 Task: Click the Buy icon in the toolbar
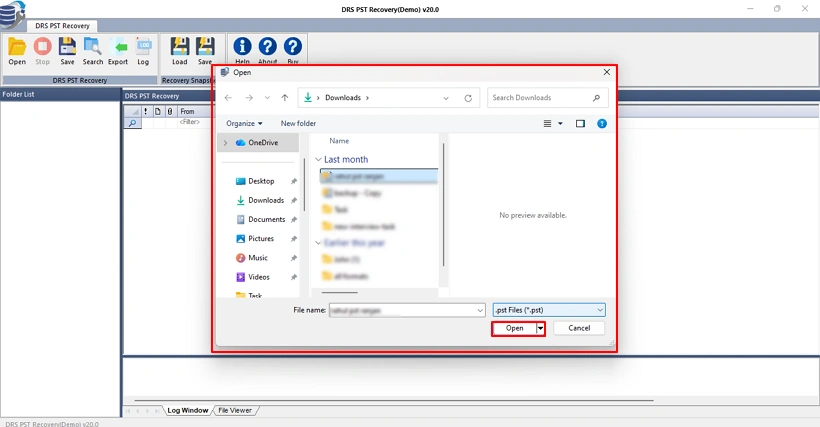(x=292, y=47)
